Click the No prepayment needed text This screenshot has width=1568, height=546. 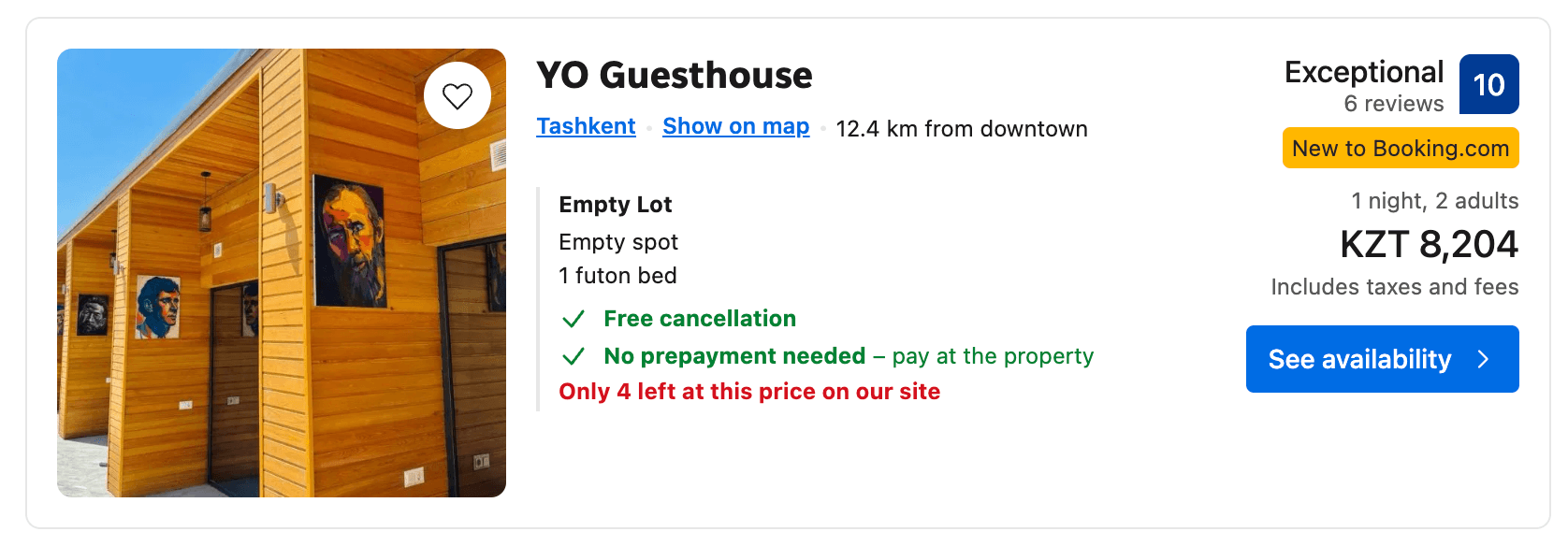[734, 356]
